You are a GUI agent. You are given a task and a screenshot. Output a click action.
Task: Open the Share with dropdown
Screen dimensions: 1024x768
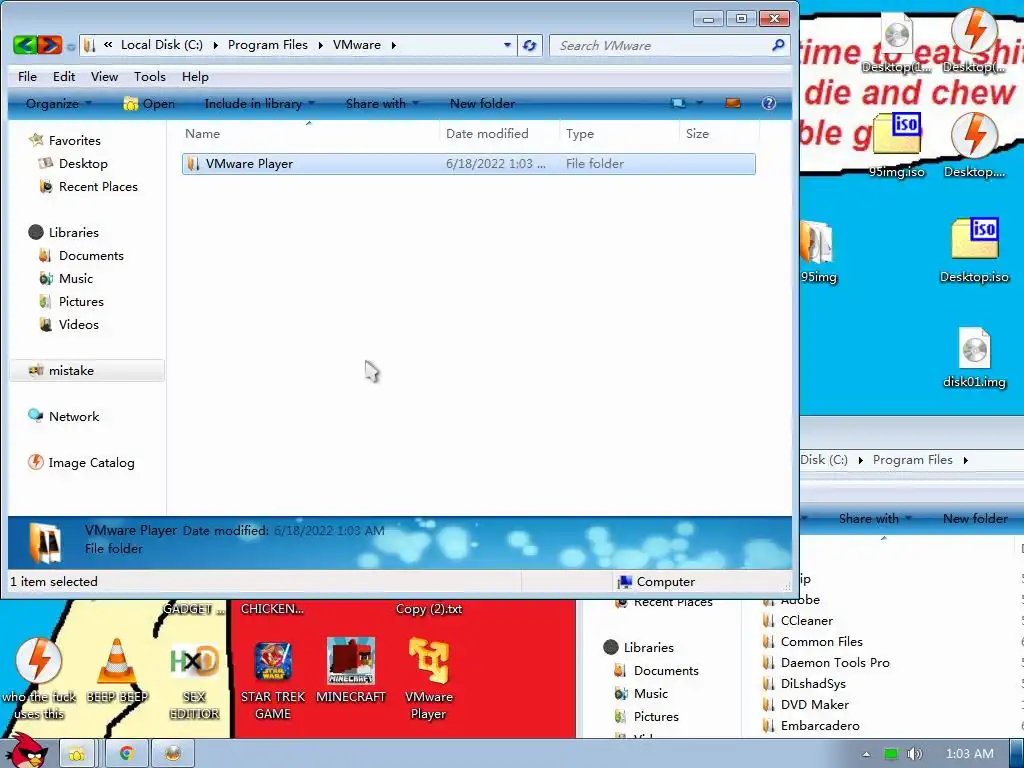pos(382,103)
